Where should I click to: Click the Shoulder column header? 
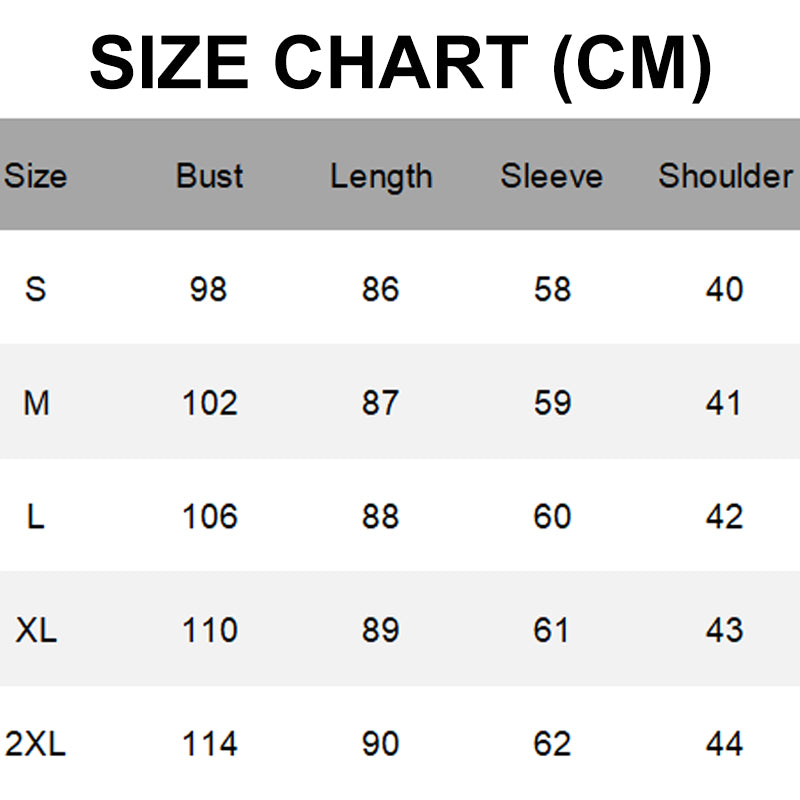pos(725,176)
